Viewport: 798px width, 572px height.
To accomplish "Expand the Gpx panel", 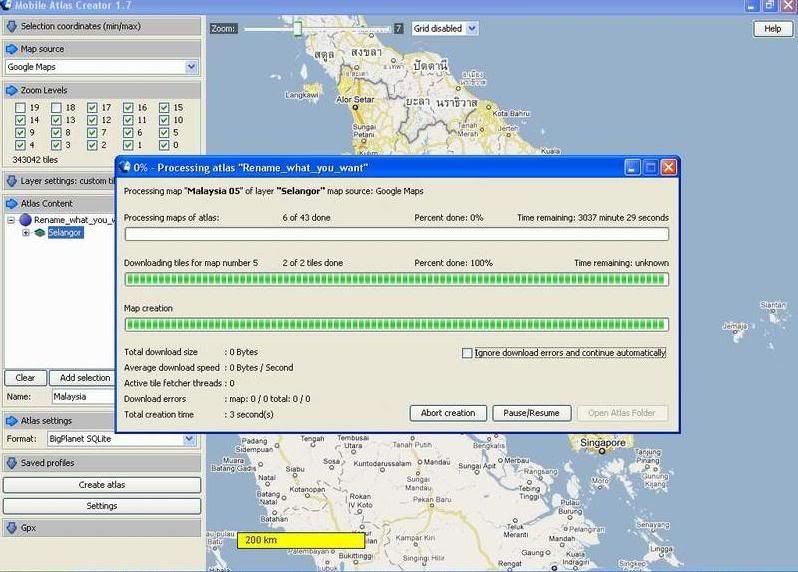I will [x=12, y=527].
